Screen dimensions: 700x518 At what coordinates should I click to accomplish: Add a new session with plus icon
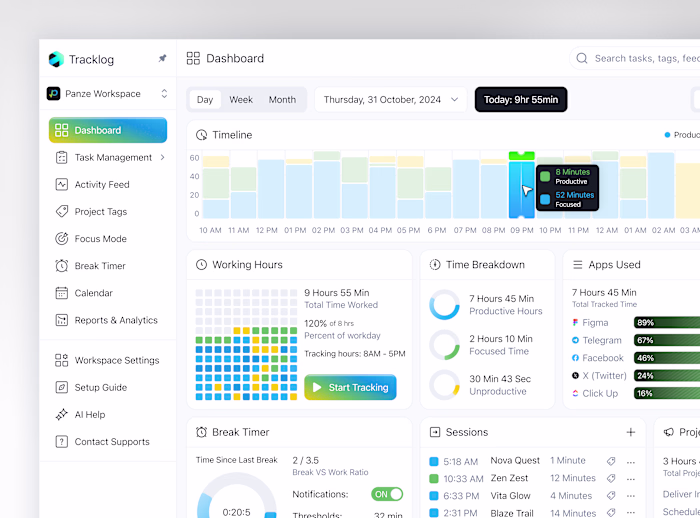[631, 432]
